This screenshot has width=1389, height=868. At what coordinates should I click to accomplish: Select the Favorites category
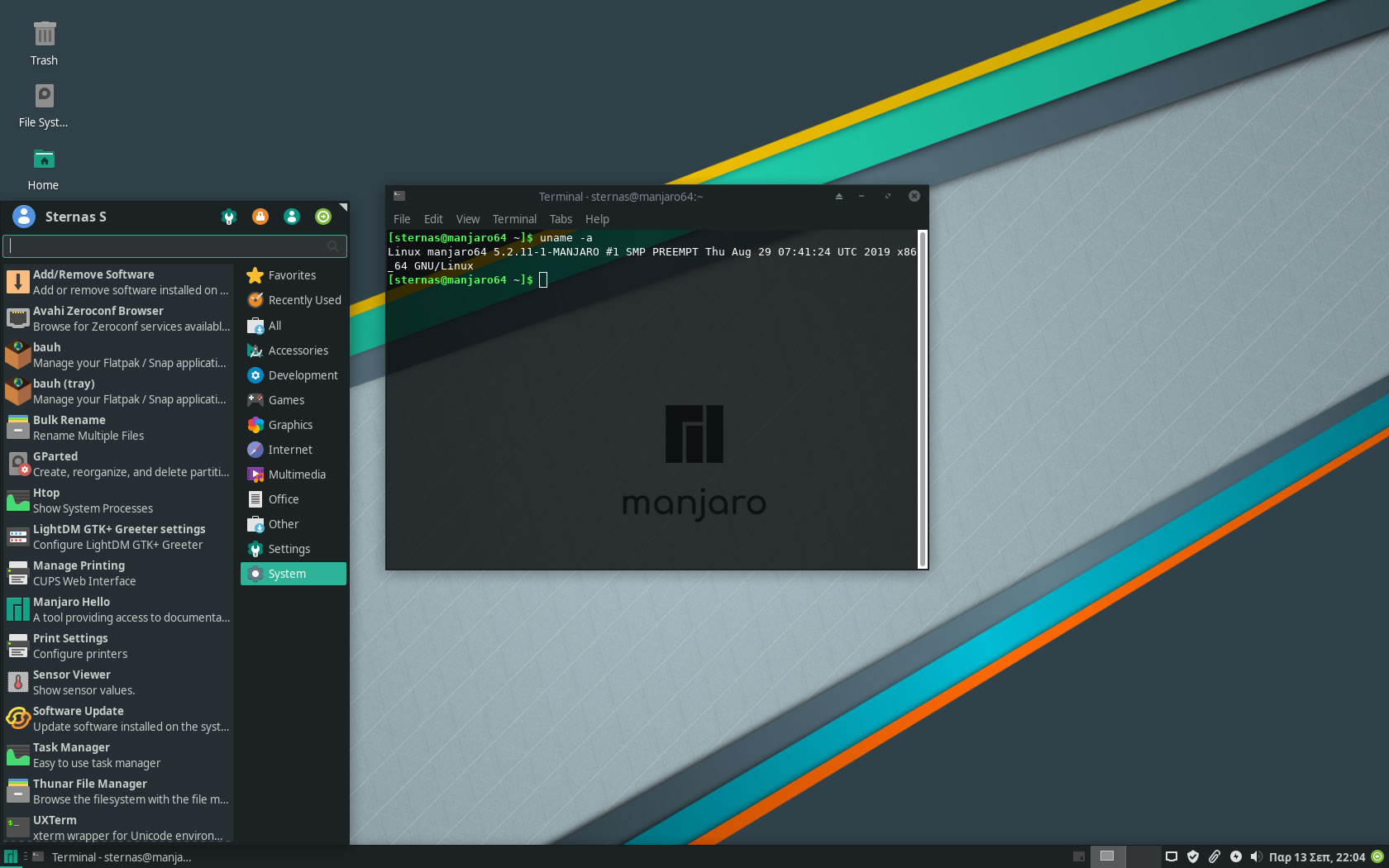[x=294, y=275]
